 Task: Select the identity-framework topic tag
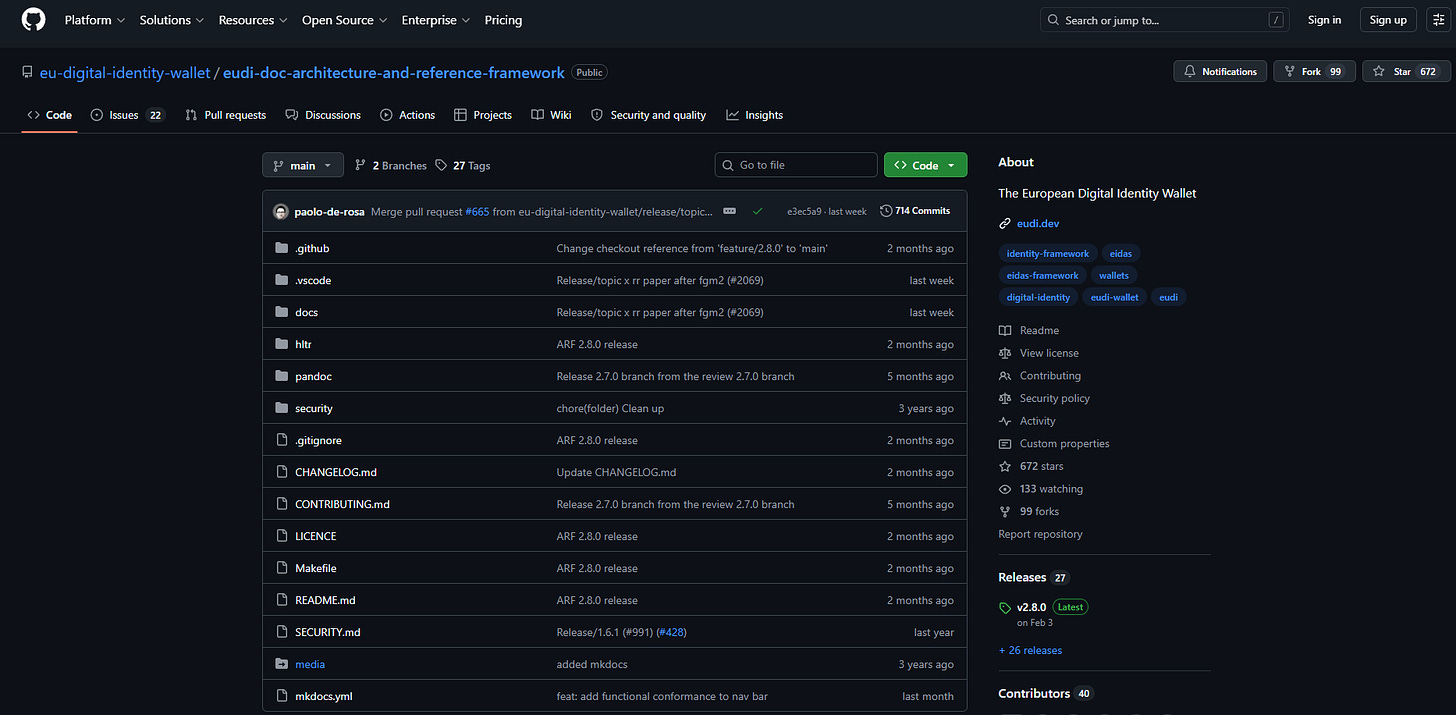[x=1048, y=254]
